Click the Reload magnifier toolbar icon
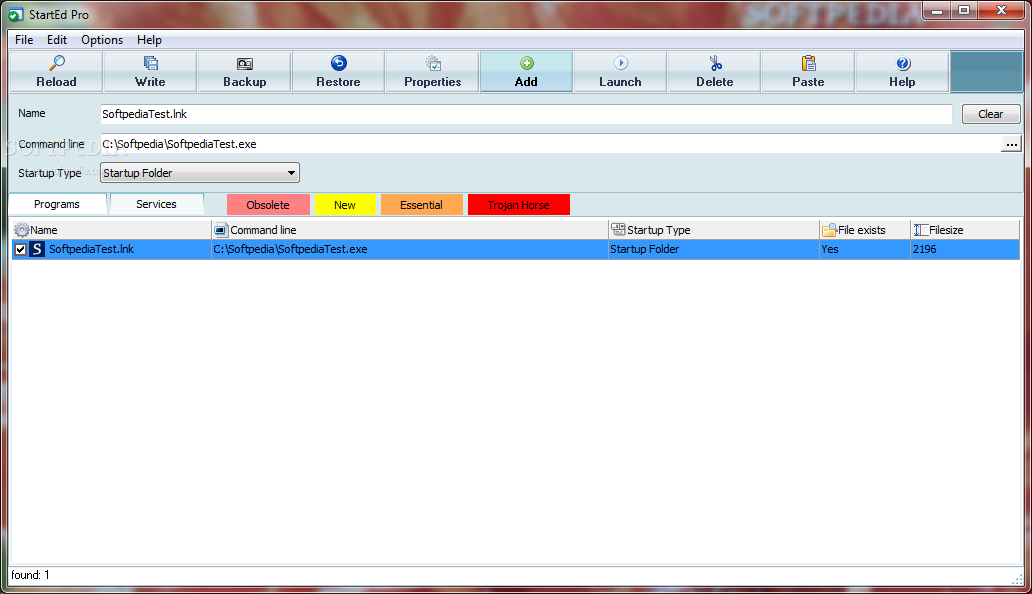The width and height of the screenshot is (1032, 594). 57,63
